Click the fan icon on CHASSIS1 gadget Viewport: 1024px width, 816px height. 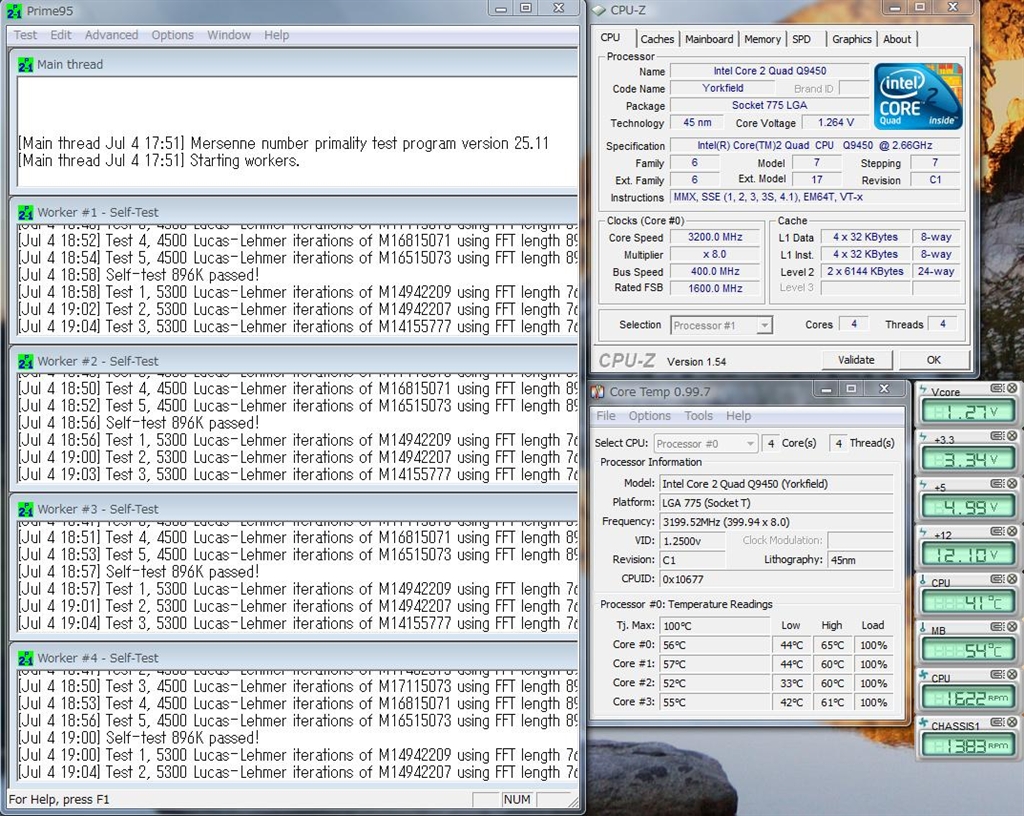pyautogui.click(x=923, y=723)
